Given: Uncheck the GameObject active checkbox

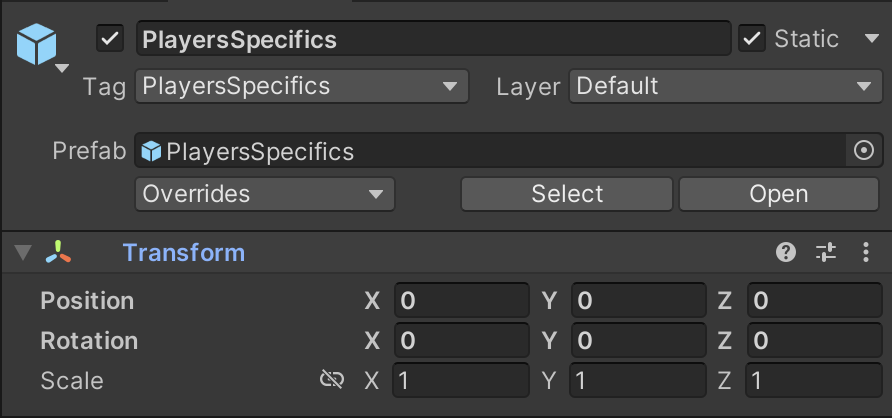Looking at the screenshot, I should click(110, 39).
